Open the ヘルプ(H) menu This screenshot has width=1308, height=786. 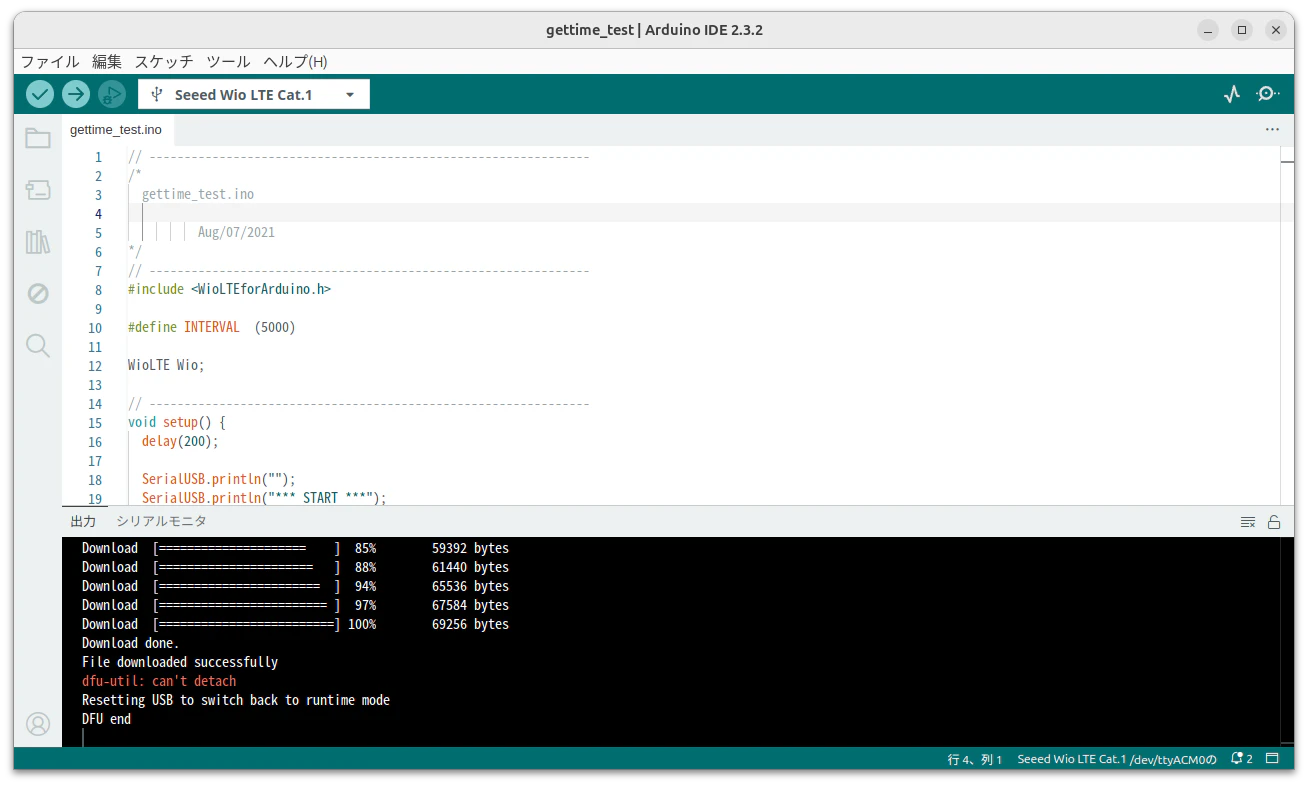tap(295, 61)
